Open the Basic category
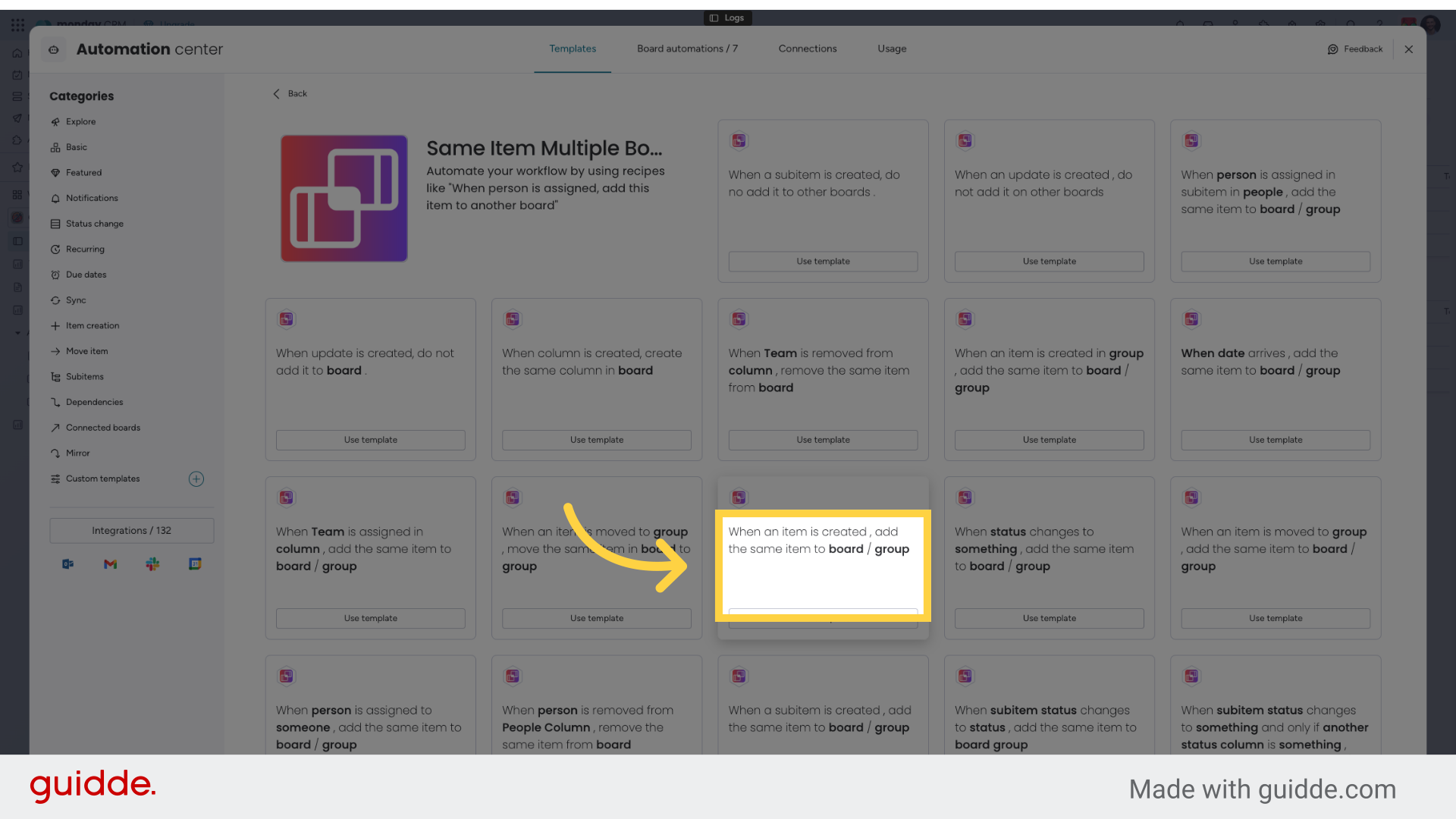Viewport: 1456px width, 819px height. [76, 147]
